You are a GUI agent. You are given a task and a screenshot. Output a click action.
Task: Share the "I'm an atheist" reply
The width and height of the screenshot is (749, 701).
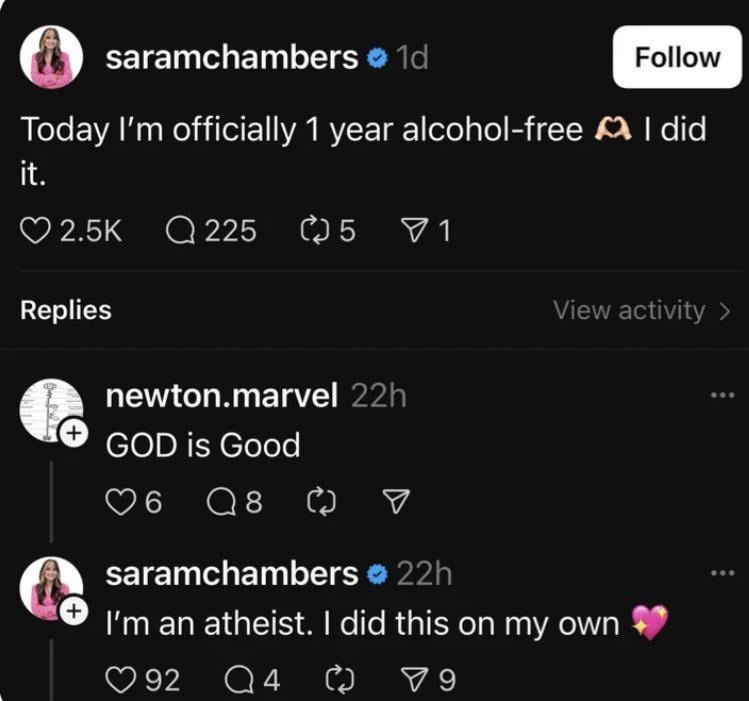(x=410, y=681)
